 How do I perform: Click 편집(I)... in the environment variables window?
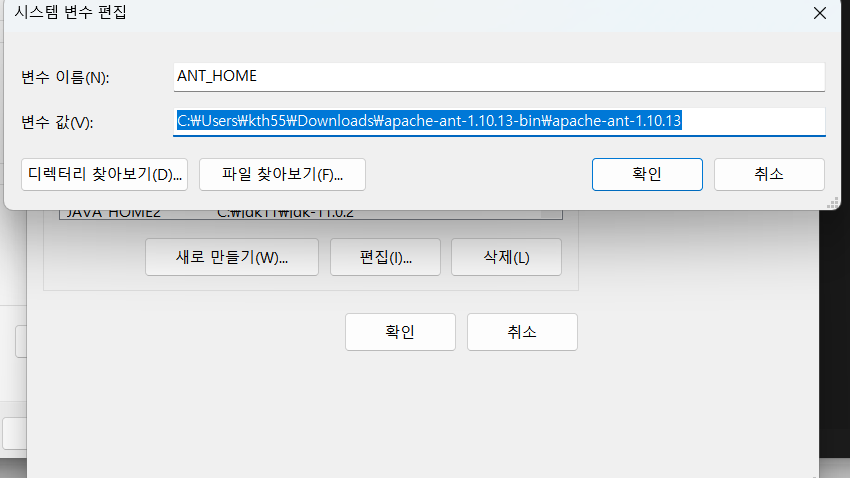coord(385,257)
